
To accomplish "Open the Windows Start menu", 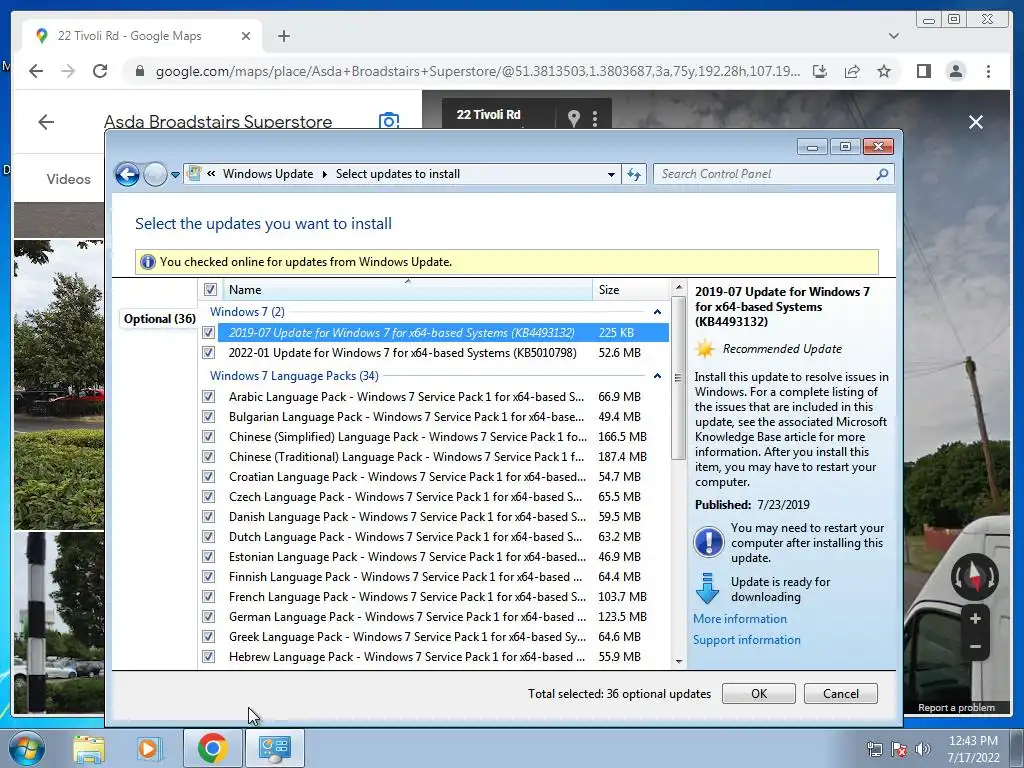I will (x=27, y=748).
